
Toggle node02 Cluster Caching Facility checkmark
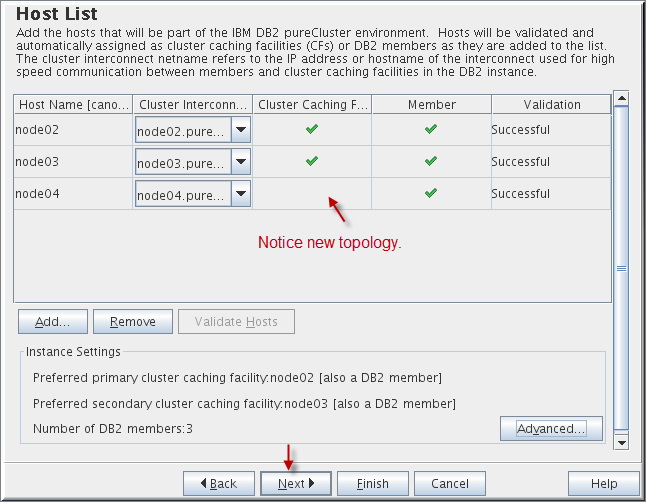pyautogui.click(x=312, y=129)
